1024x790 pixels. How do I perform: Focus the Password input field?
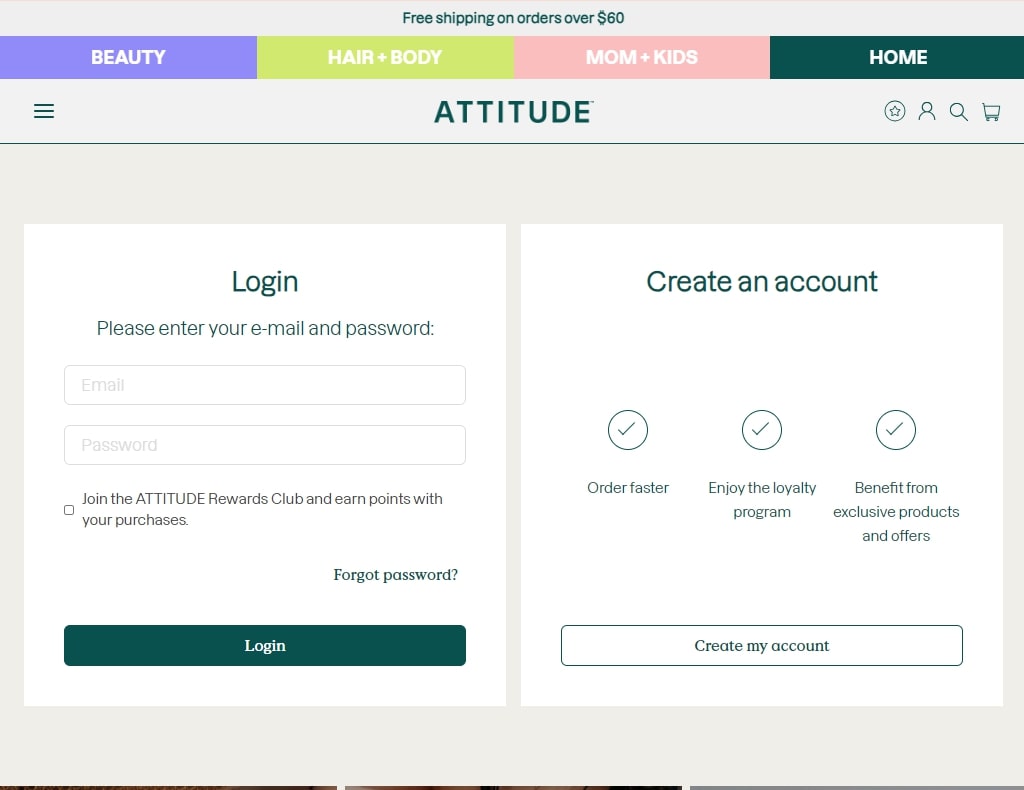click(x=264, y=445)
